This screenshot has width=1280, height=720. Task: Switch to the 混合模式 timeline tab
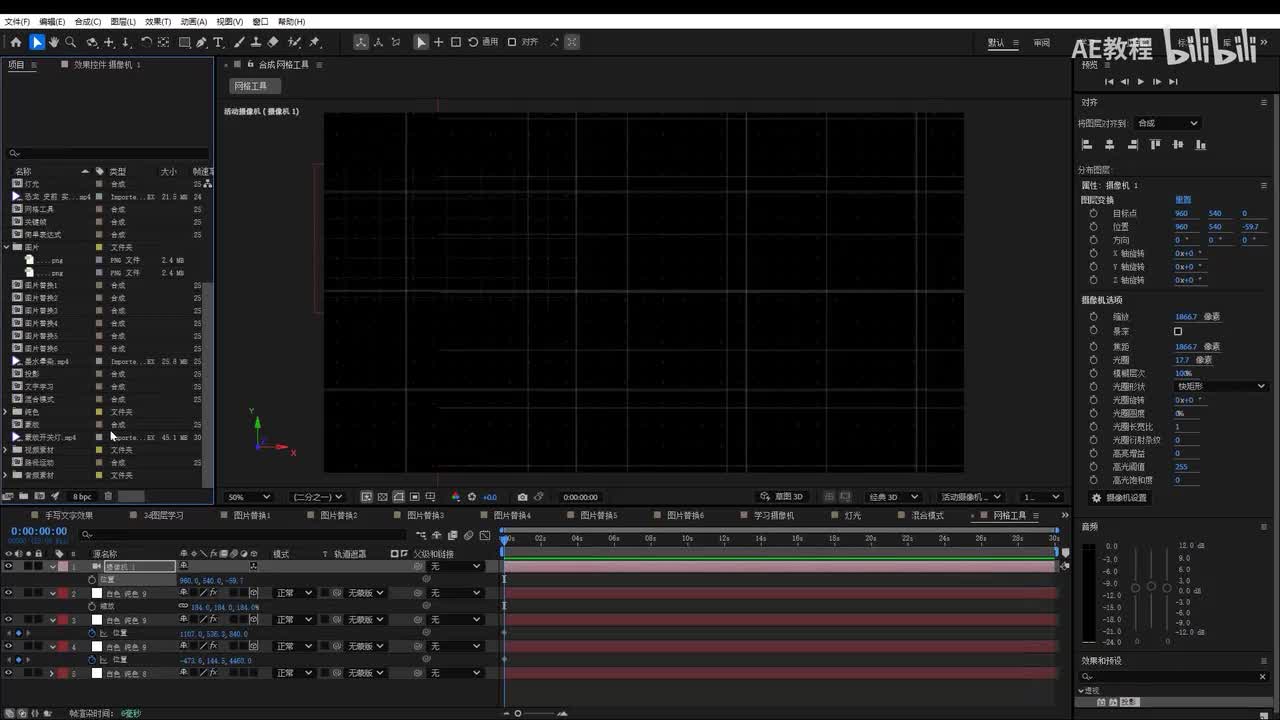point(927,516)
